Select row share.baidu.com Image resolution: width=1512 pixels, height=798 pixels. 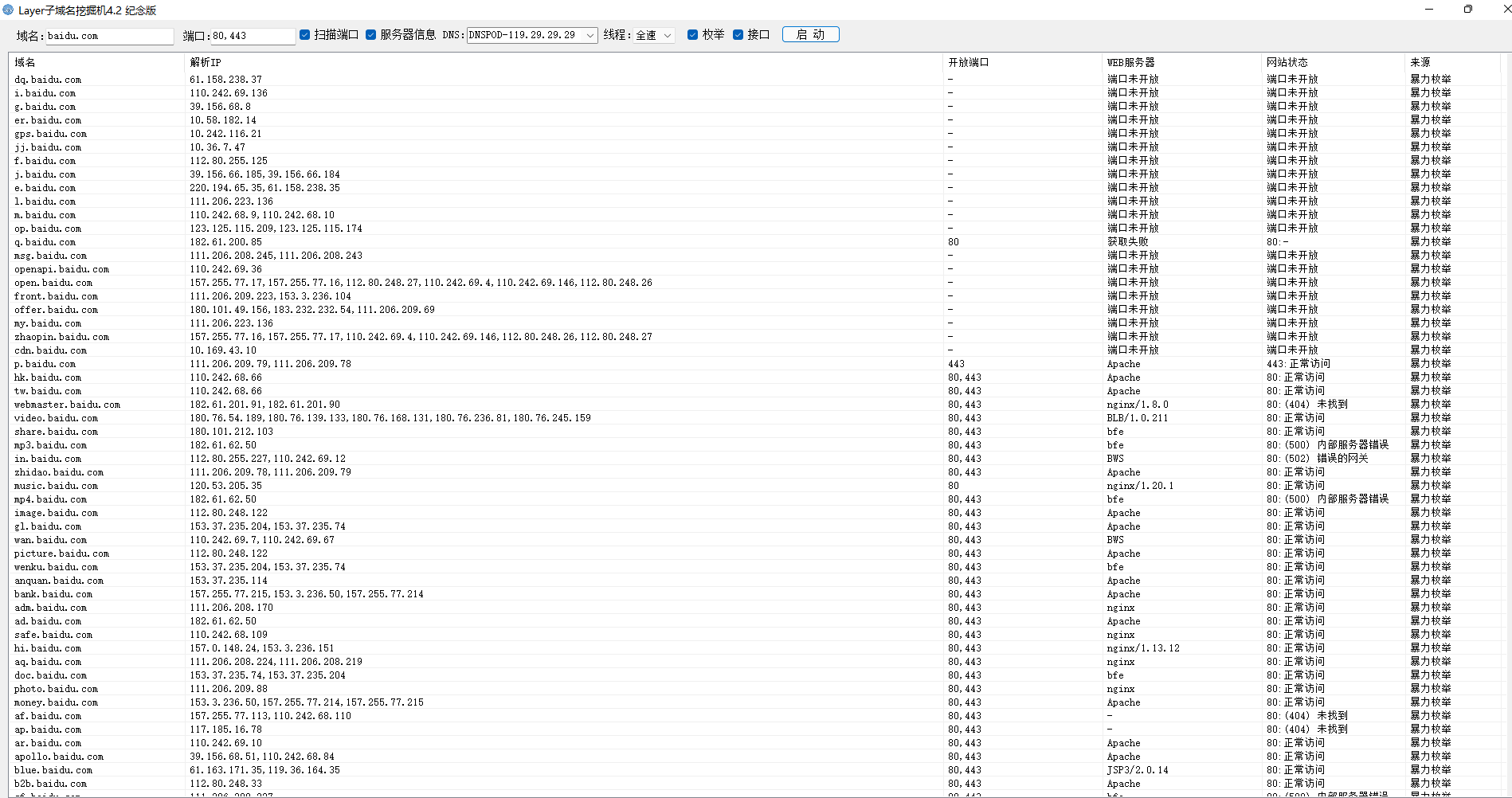(x=755, y=432)
